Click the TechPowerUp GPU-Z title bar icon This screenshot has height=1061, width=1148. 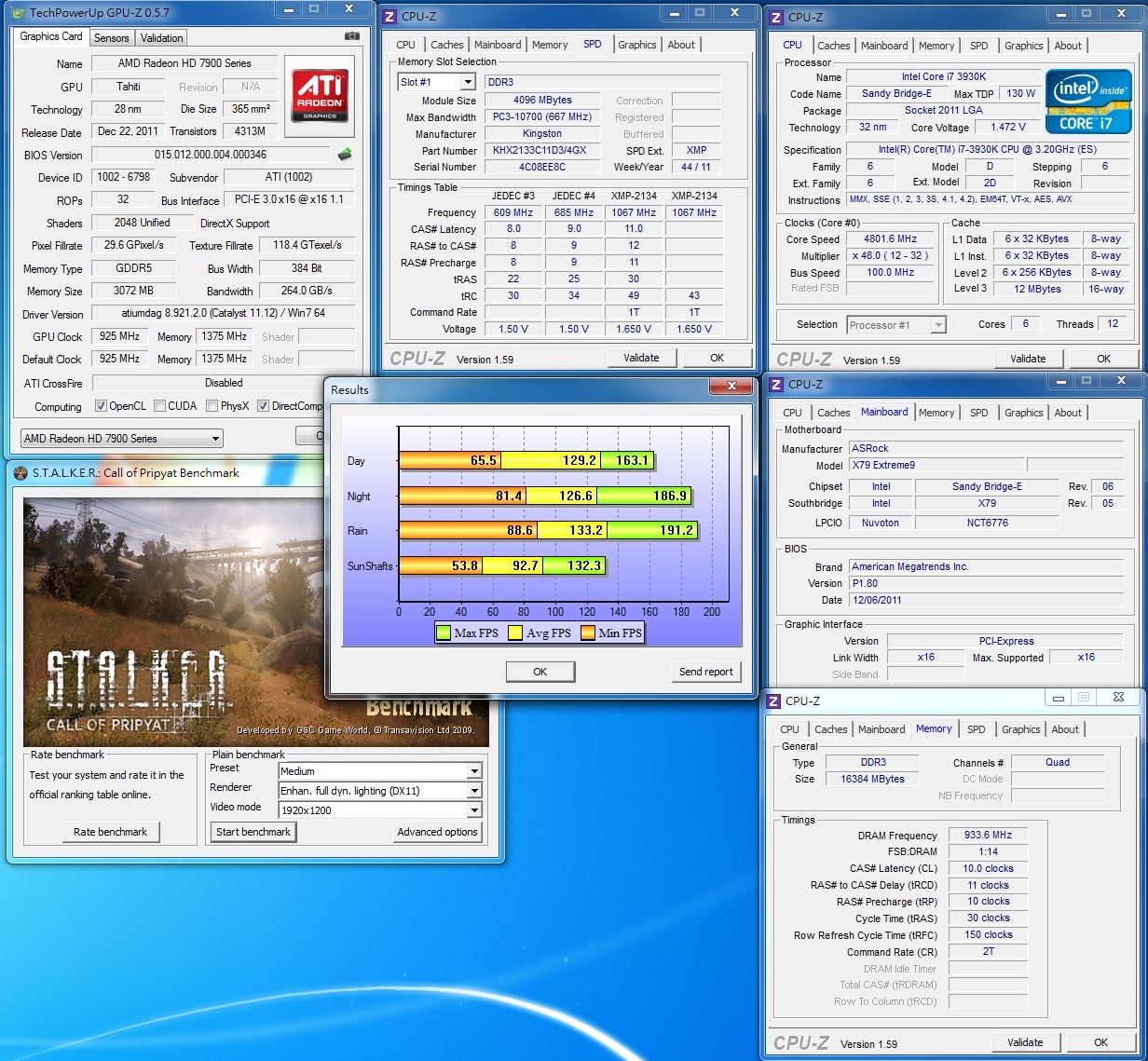(18, 12)
